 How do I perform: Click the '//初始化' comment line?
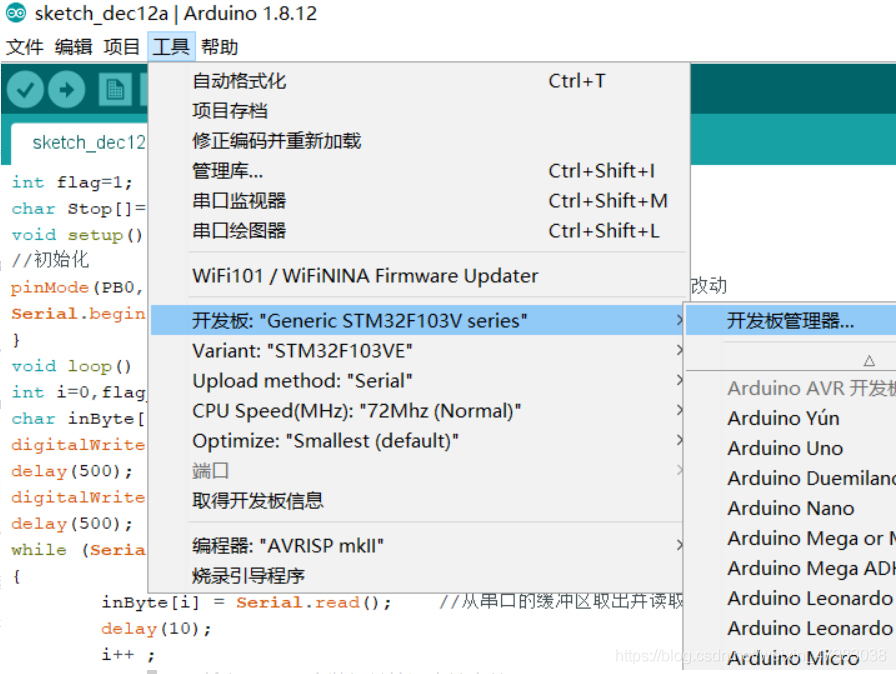[50, 260]
